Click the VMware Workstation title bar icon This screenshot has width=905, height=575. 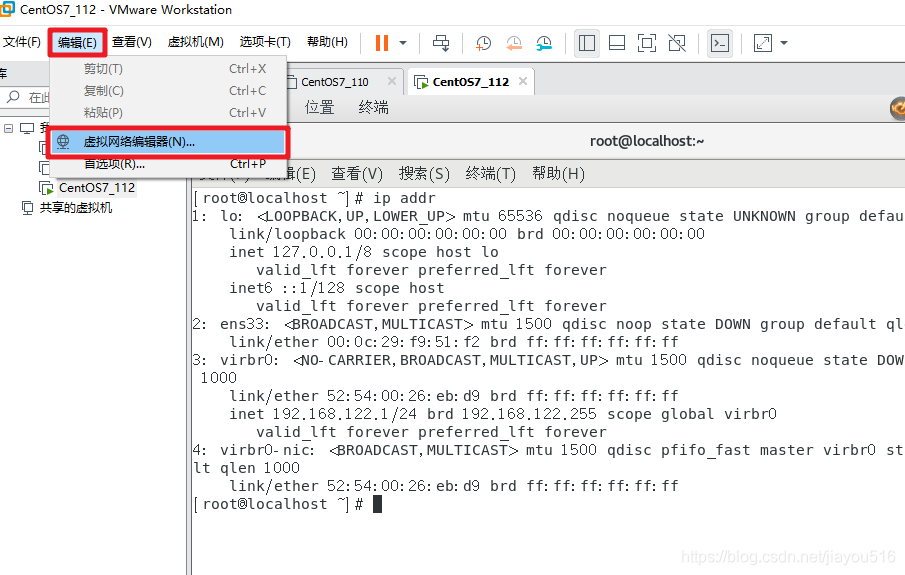click(7, 9)
